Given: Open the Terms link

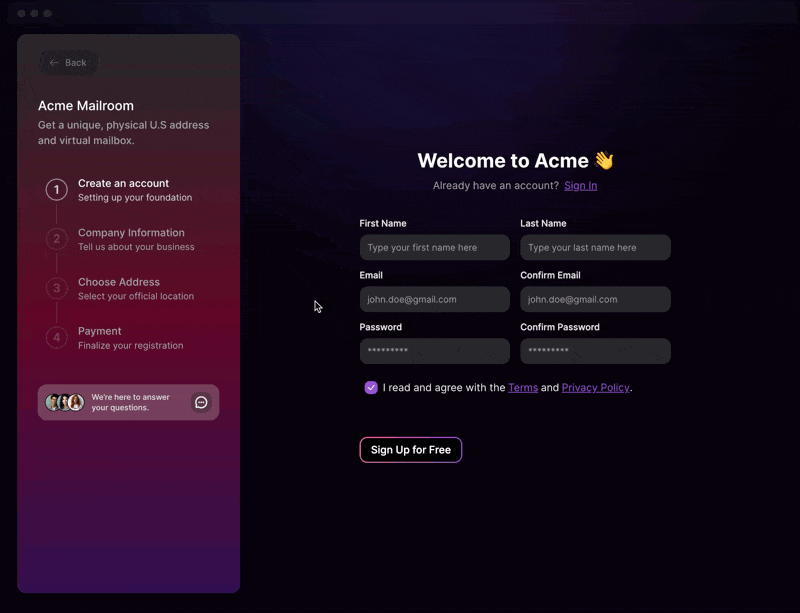Looking at the screenshot, I should tap(523, 387).
